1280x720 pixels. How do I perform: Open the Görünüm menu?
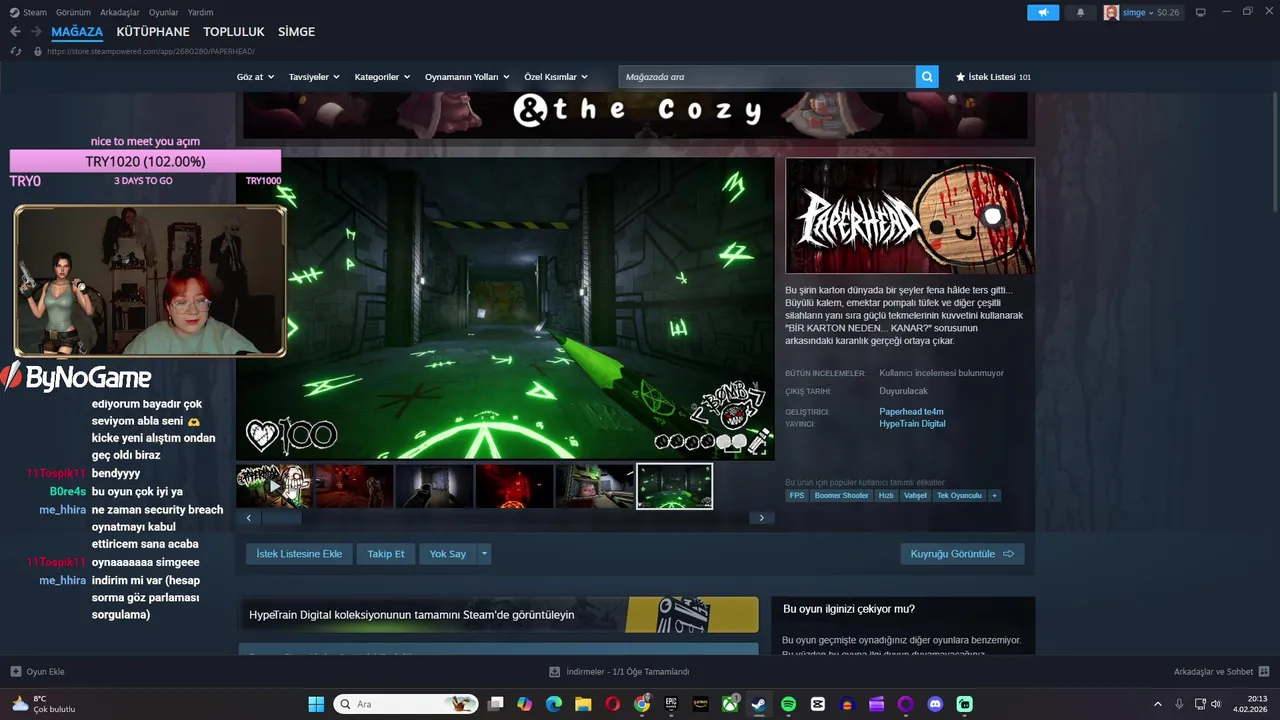point(73,12)
